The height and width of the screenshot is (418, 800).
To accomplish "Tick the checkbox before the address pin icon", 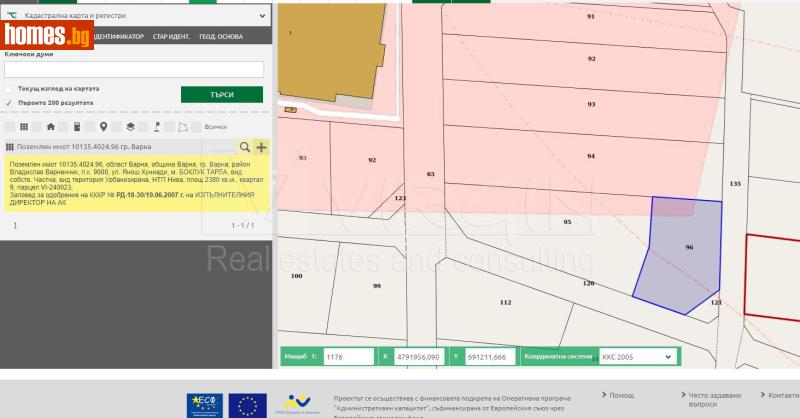I will coord(90,127).
